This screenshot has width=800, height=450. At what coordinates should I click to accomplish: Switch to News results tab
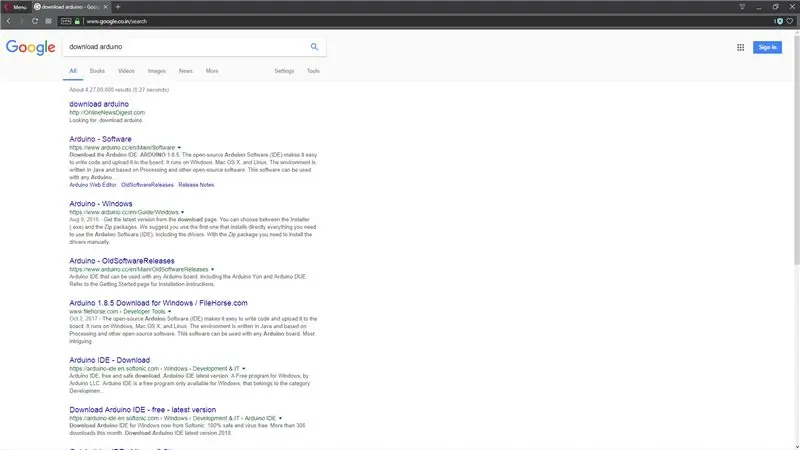click(x=186, y=71)
